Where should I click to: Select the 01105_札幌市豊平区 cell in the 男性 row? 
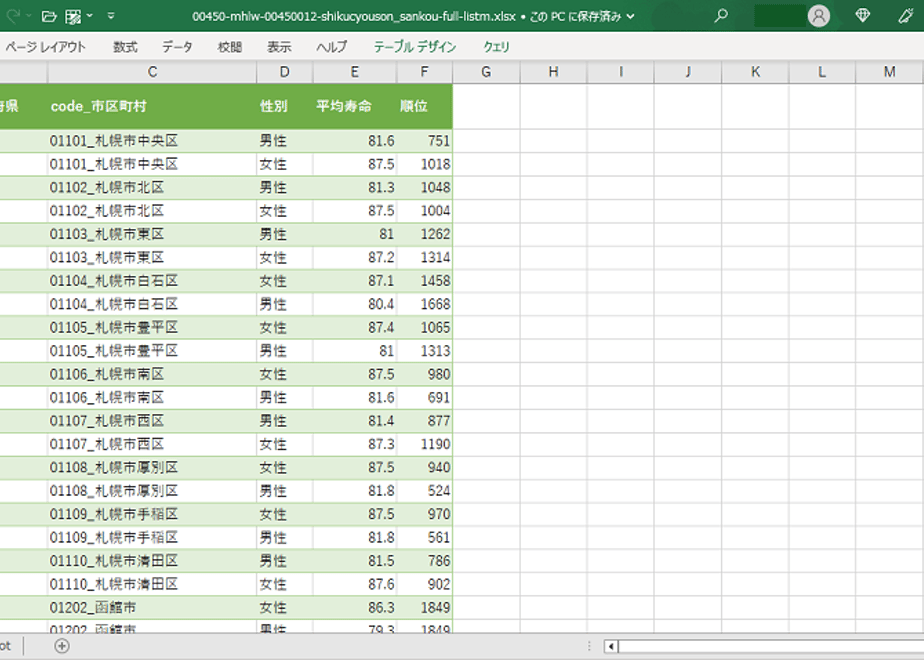[x=152, y=351]
